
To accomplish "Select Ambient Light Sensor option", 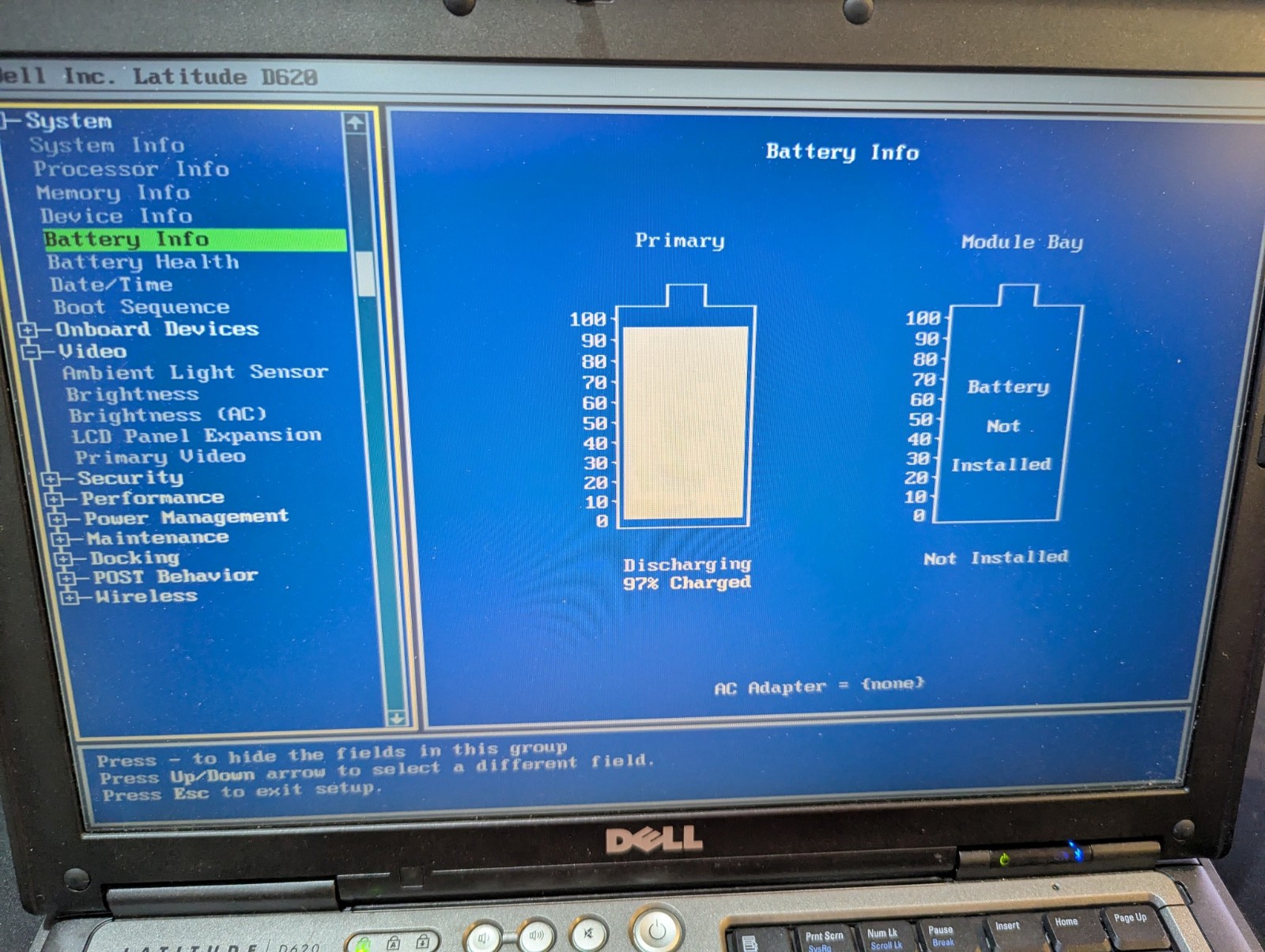I will click(195, 372).
